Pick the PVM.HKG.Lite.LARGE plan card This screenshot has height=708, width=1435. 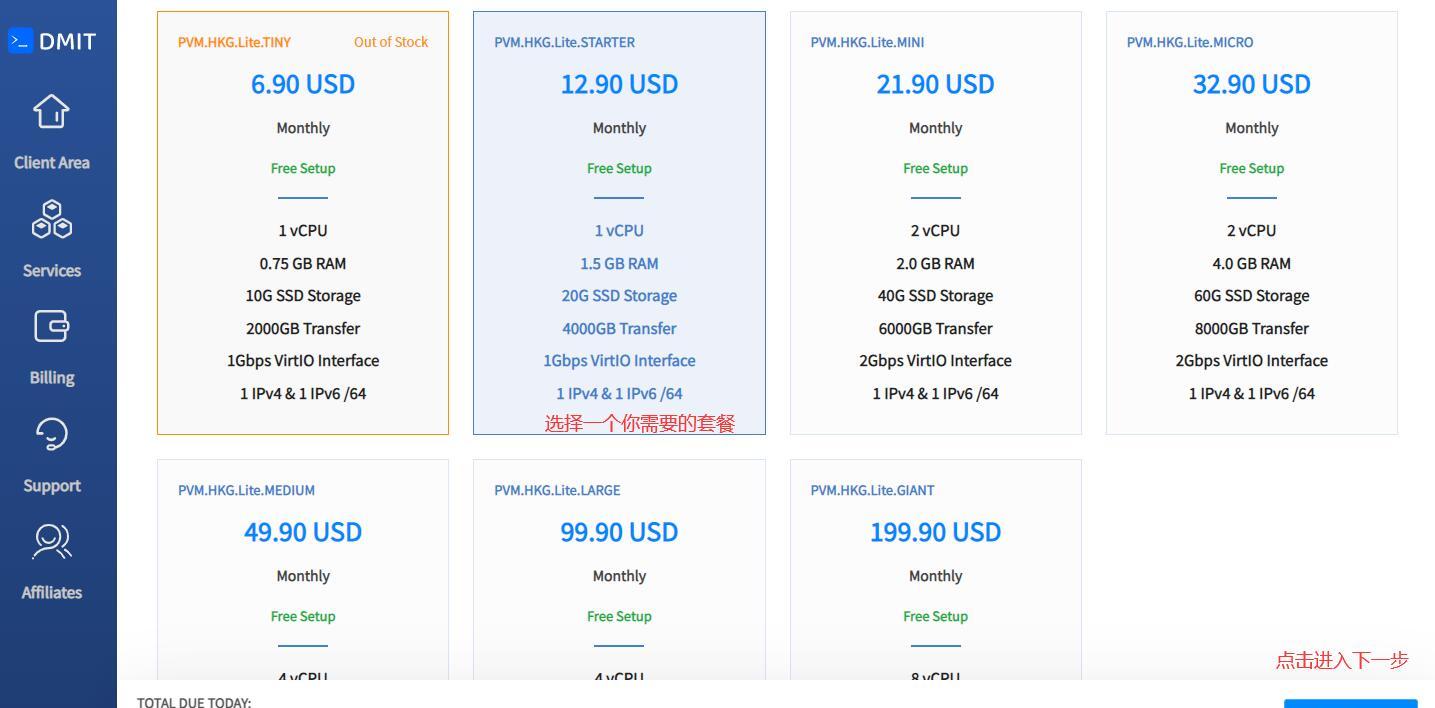tap(619, 570)
